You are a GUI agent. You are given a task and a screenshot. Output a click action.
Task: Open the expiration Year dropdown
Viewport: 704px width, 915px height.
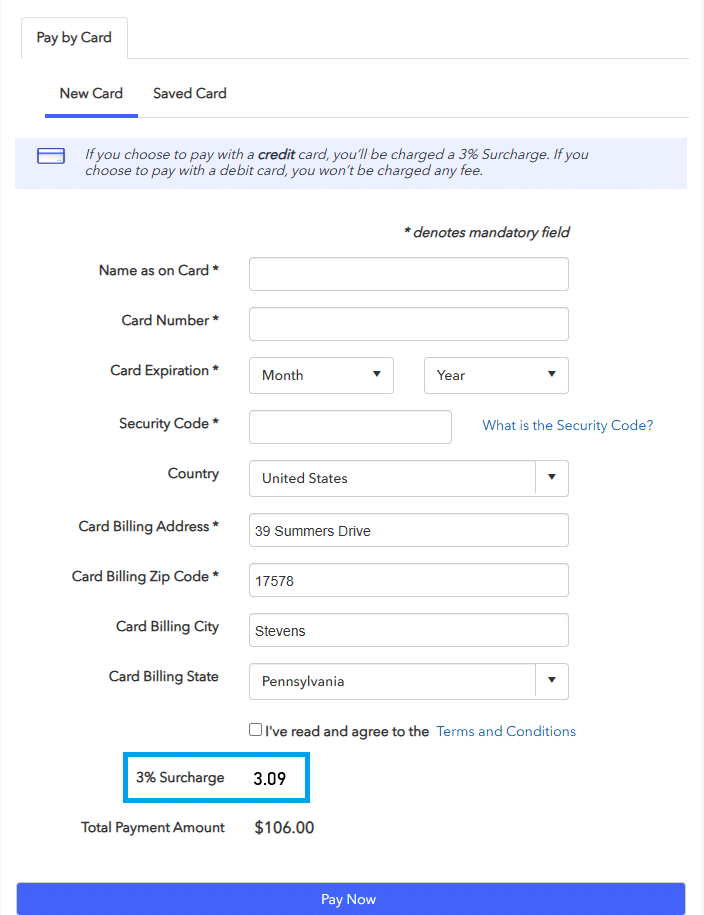pos(496,375)
